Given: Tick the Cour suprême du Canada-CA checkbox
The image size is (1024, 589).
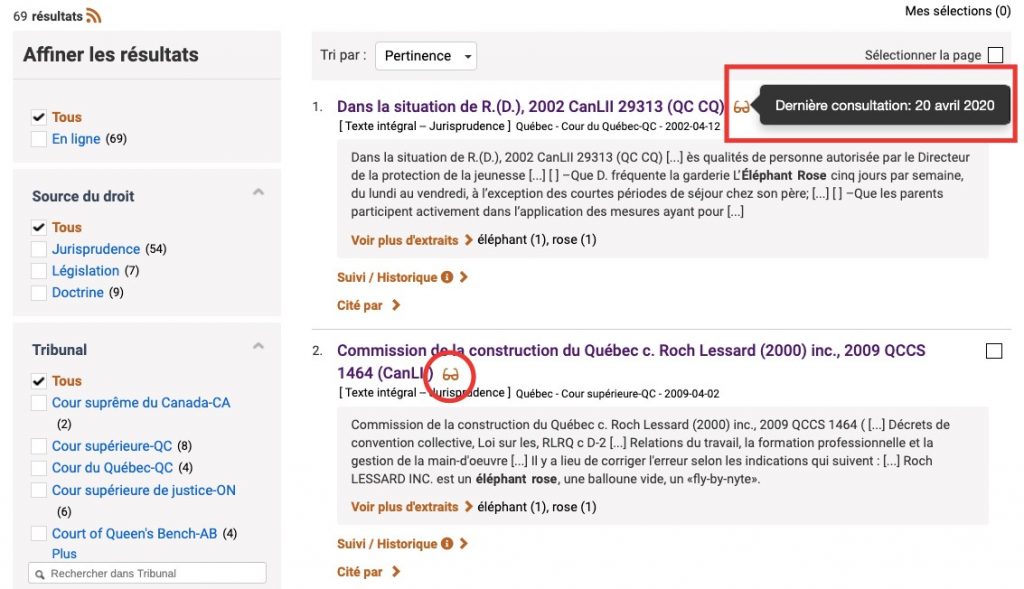Looking at the screenshot, I should (x=39, y=403).
